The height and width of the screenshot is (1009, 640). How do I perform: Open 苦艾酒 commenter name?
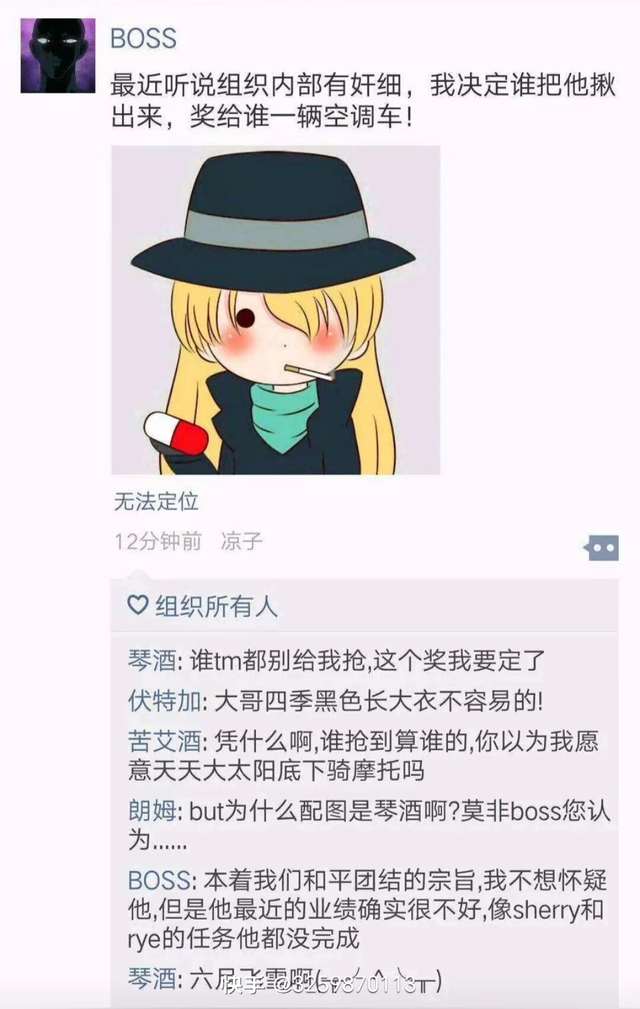[x=164, y=741]
